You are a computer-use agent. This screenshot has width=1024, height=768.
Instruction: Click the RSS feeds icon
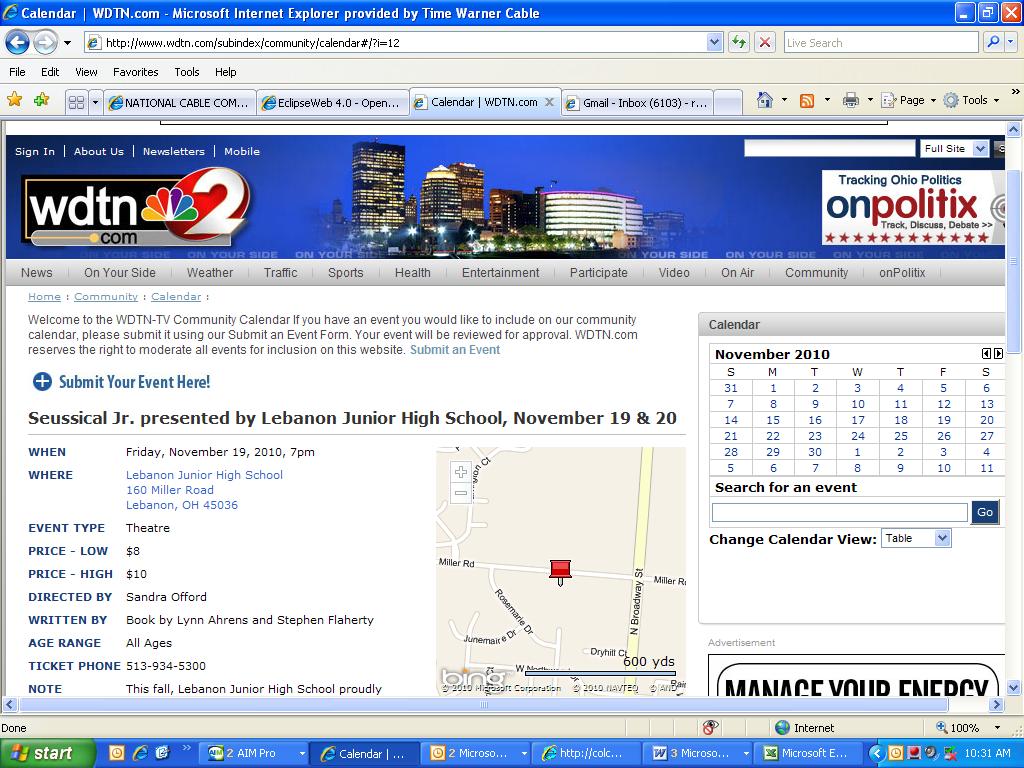coord(807,100)
